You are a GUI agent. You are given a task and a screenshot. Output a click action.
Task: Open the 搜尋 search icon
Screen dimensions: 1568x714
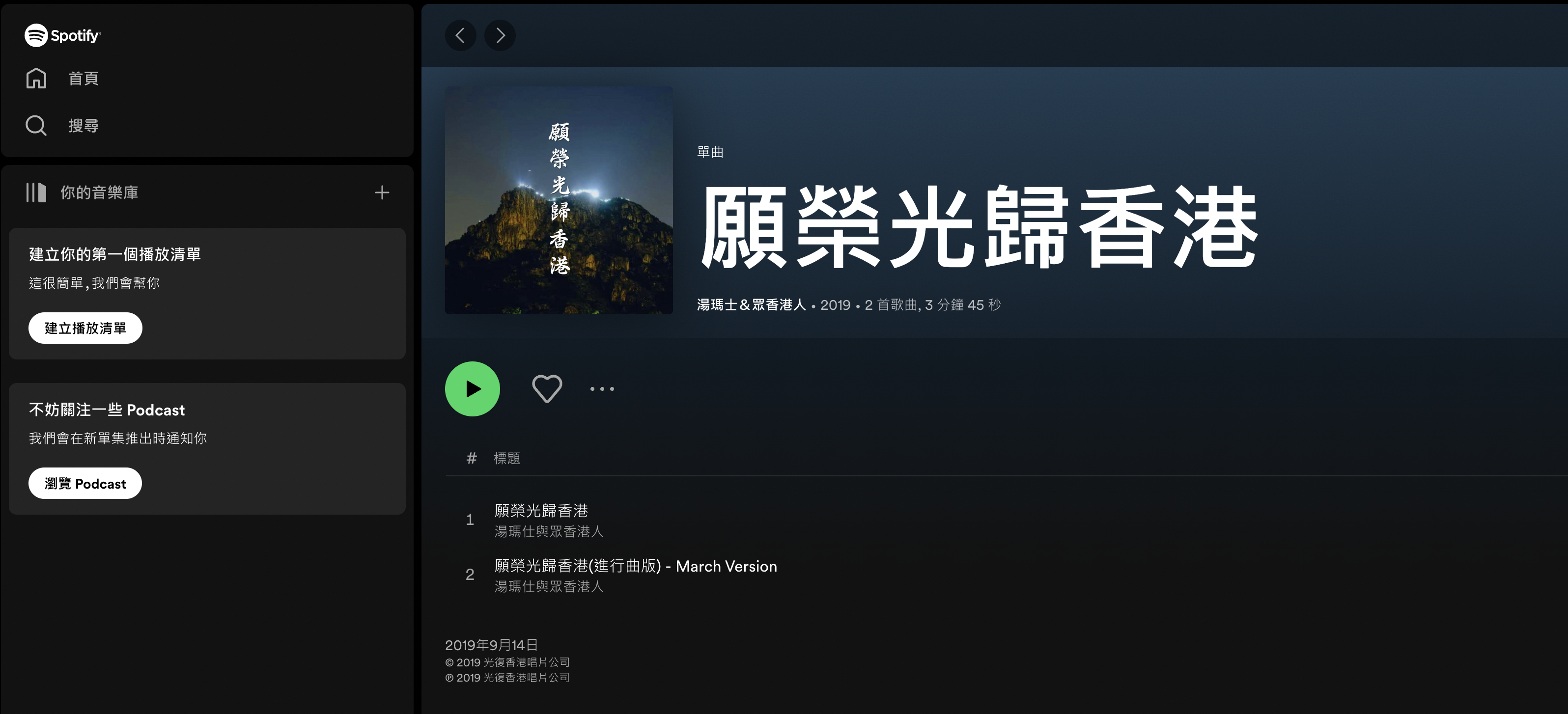coord(36,125)
